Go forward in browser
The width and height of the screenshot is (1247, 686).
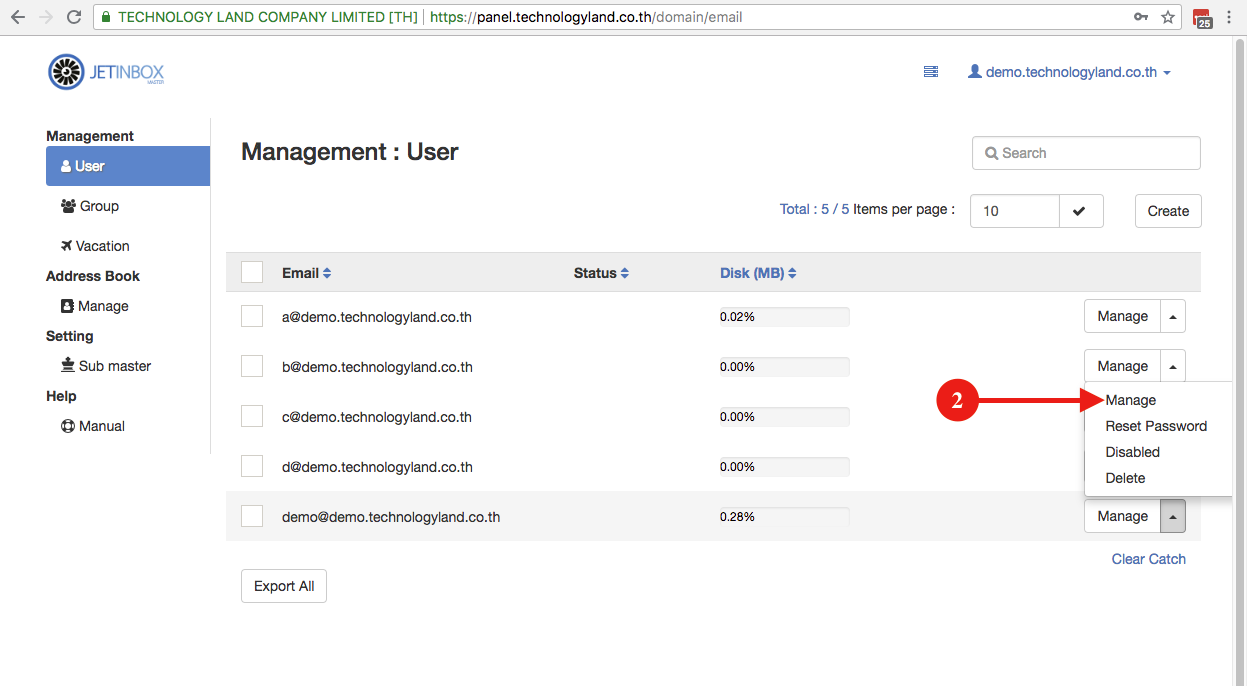tap(45, 17)
